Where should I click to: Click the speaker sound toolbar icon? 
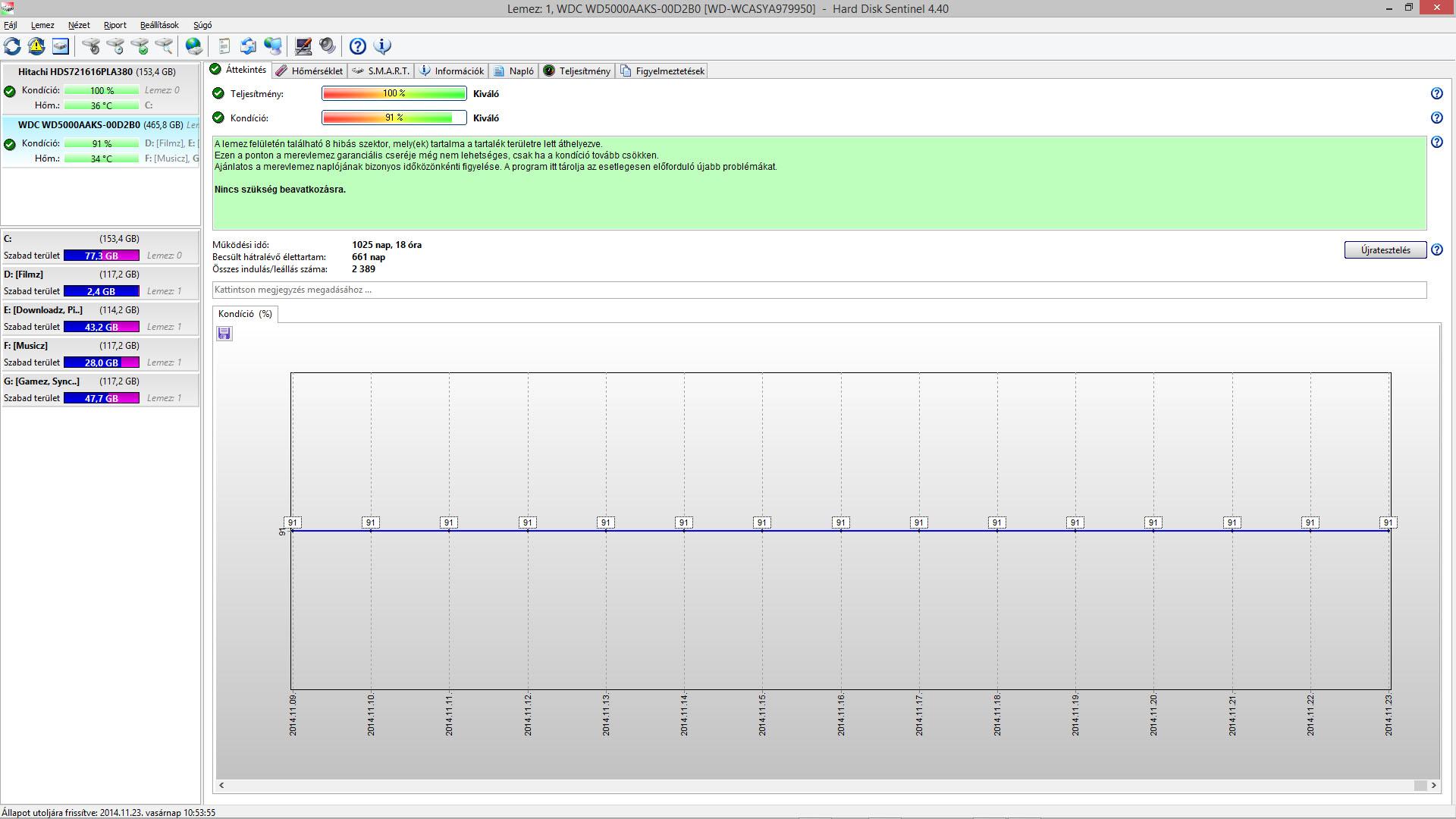click(328, 46)
